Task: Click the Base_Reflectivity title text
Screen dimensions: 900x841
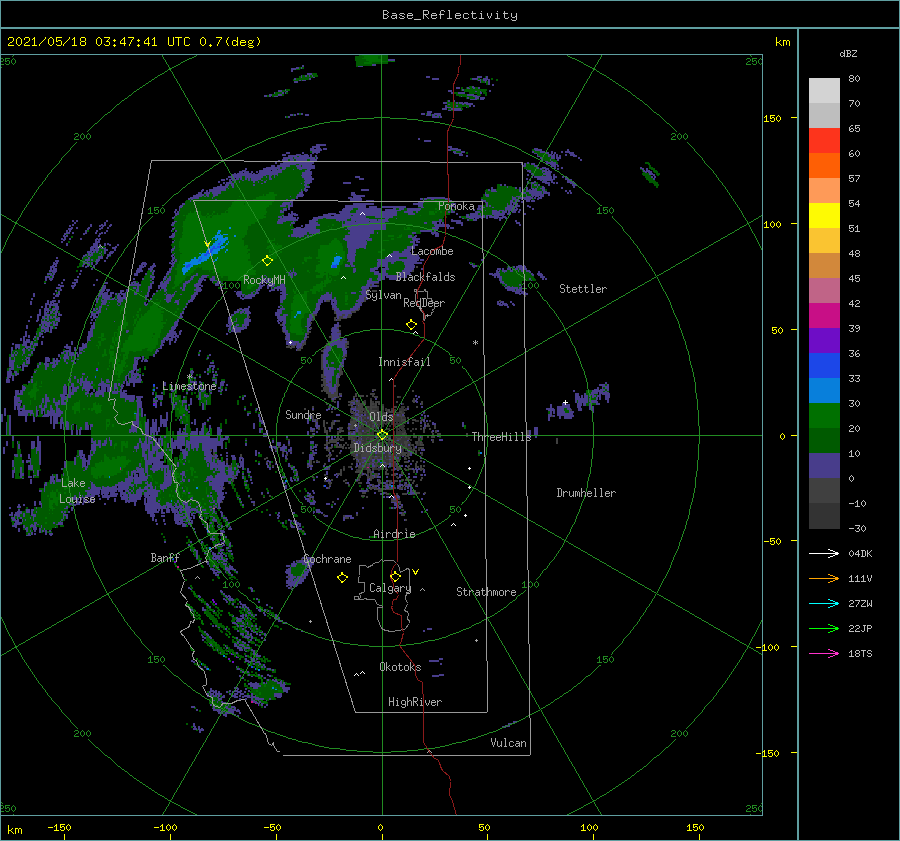Action: click(x=450, y=15)
